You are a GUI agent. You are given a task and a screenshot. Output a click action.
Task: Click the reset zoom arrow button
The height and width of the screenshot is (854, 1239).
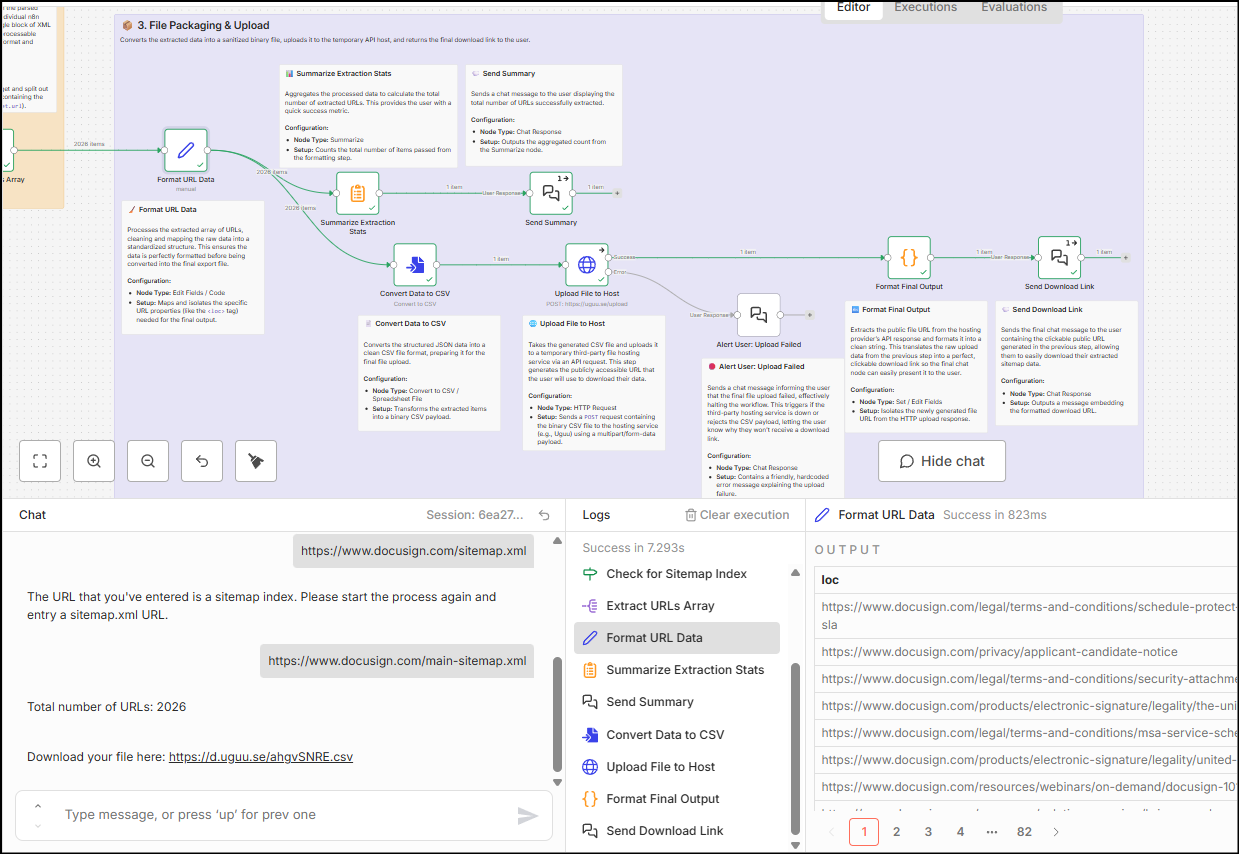tap(202, 461)
